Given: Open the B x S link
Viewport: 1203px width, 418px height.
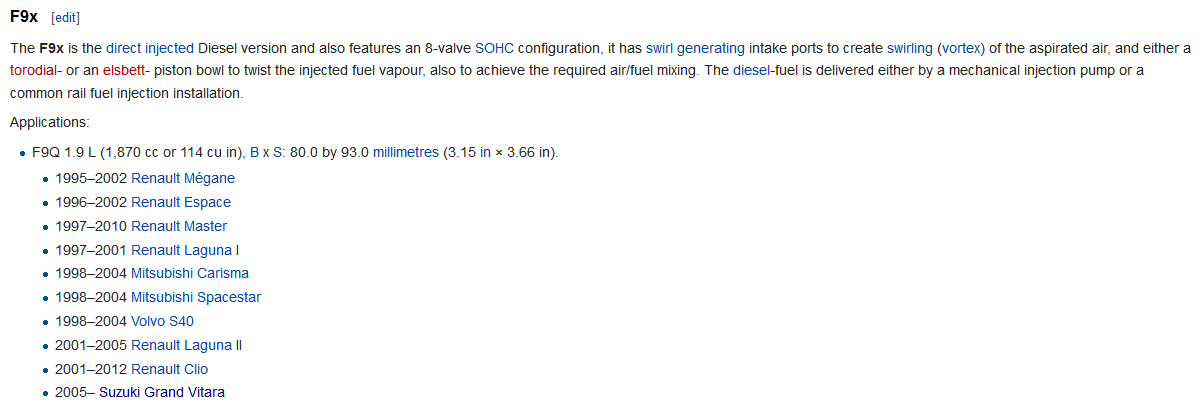Looking at the screenshot, I should 267,153.
